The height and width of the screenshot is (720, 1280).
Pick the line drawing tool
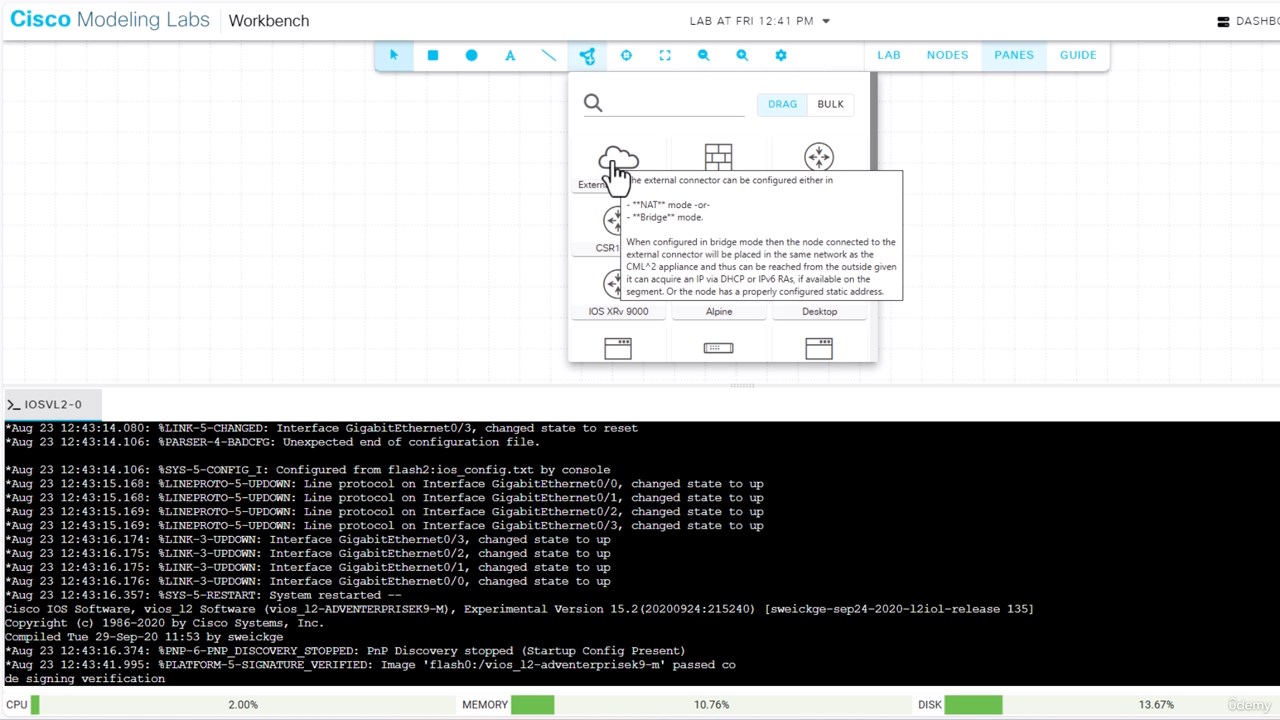click(x=549, y=56)
